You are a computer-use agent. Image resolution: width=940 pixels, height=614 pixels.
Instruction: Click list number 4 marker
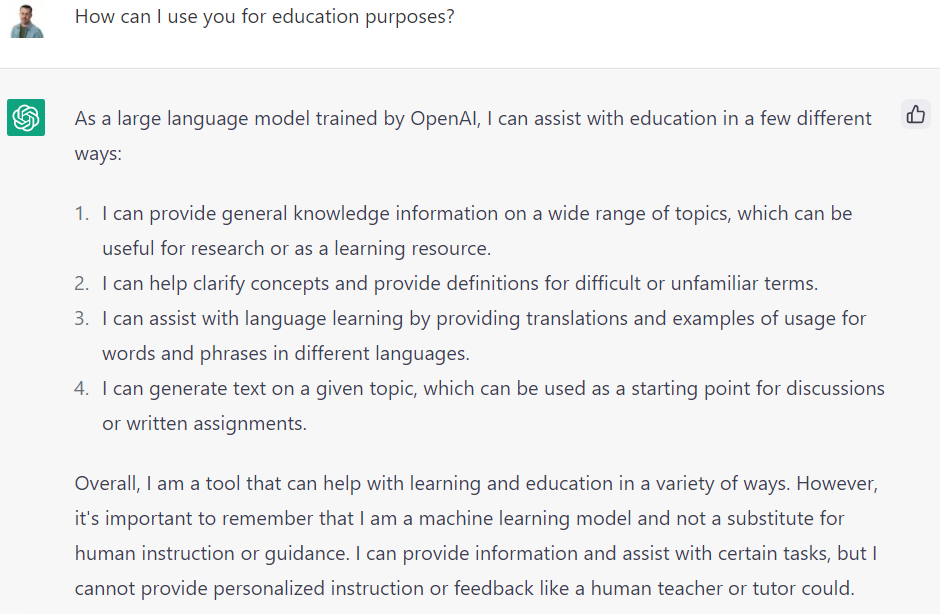pos(82,388)
